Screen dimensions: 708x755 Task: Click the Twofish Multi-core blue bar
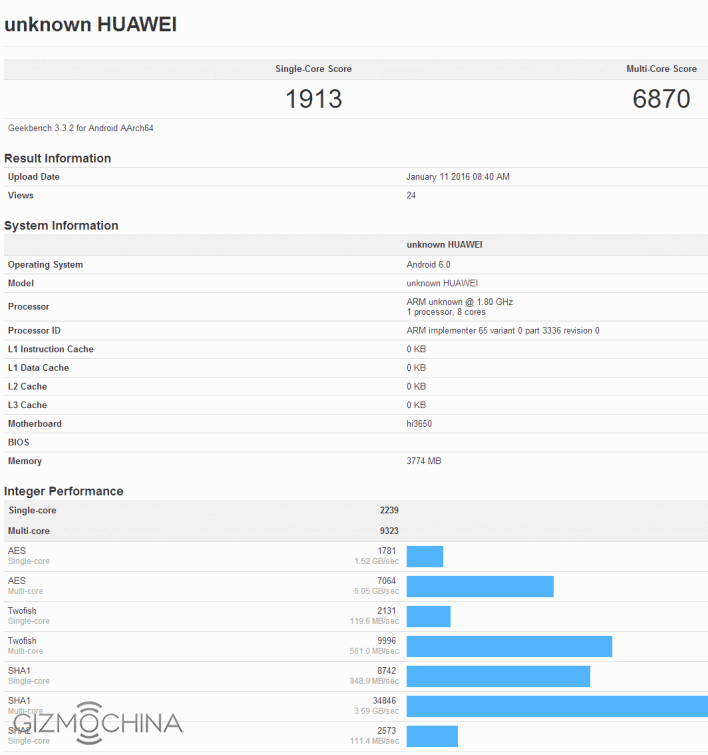[x=510, y=647]
